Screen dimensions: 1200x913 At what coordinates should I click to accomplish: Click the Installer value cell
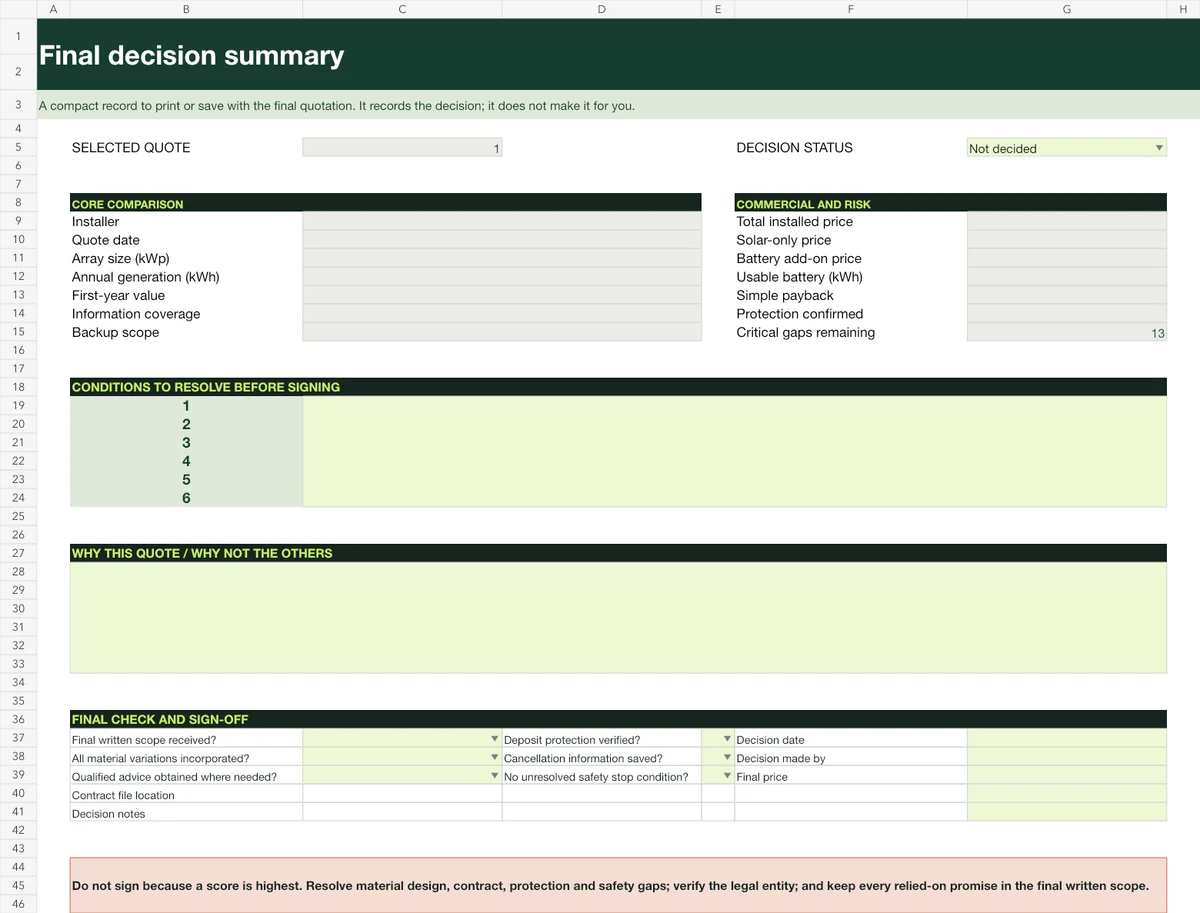click(x=502, y=221)
